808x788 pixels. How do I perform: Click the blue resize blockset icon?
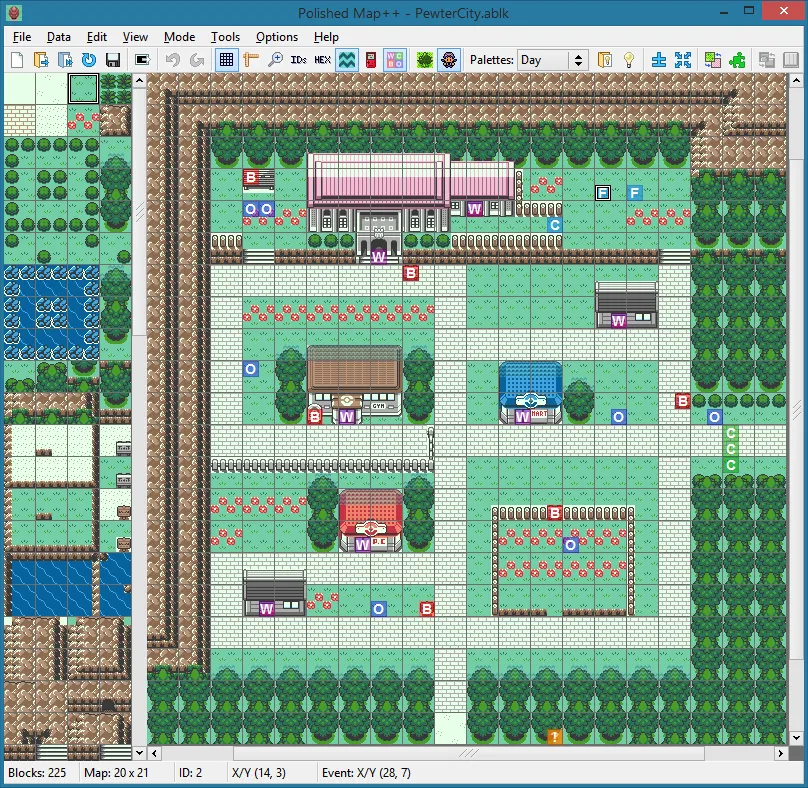coord(659,60)
